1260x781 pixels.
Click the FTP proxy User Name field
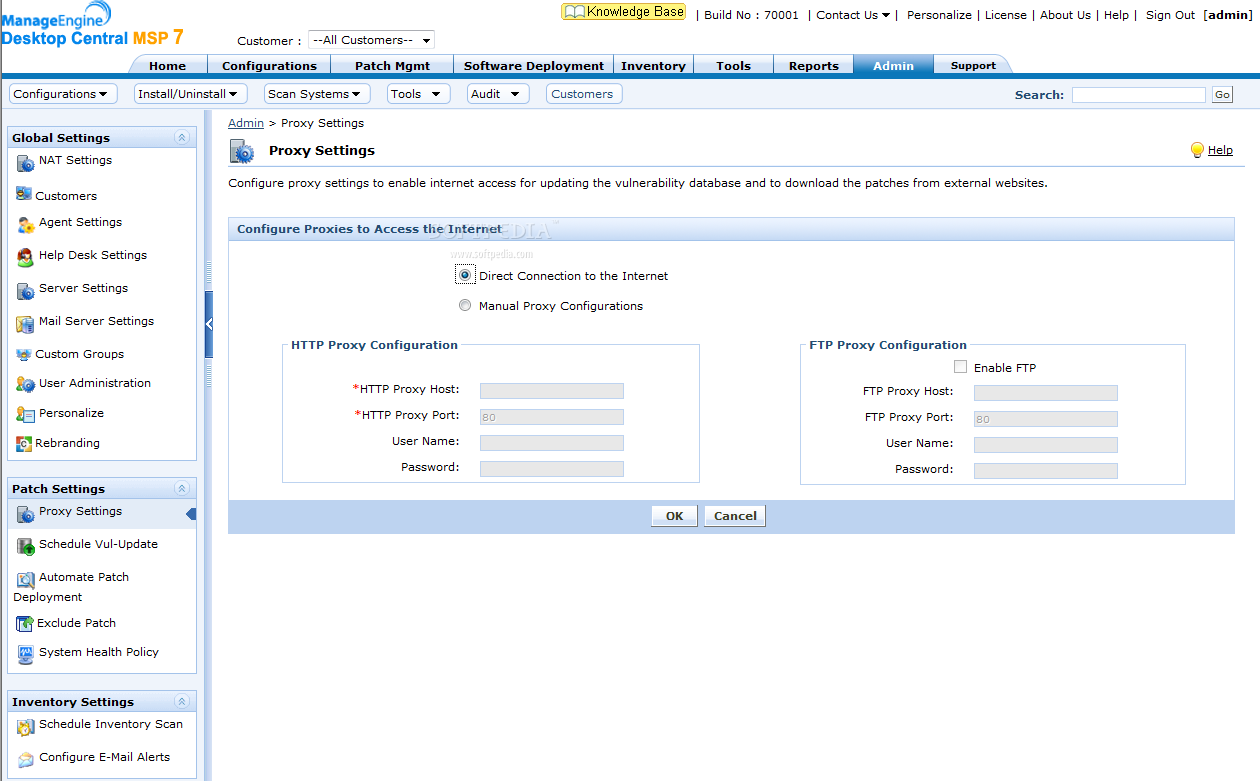[x=1046, y=445]
